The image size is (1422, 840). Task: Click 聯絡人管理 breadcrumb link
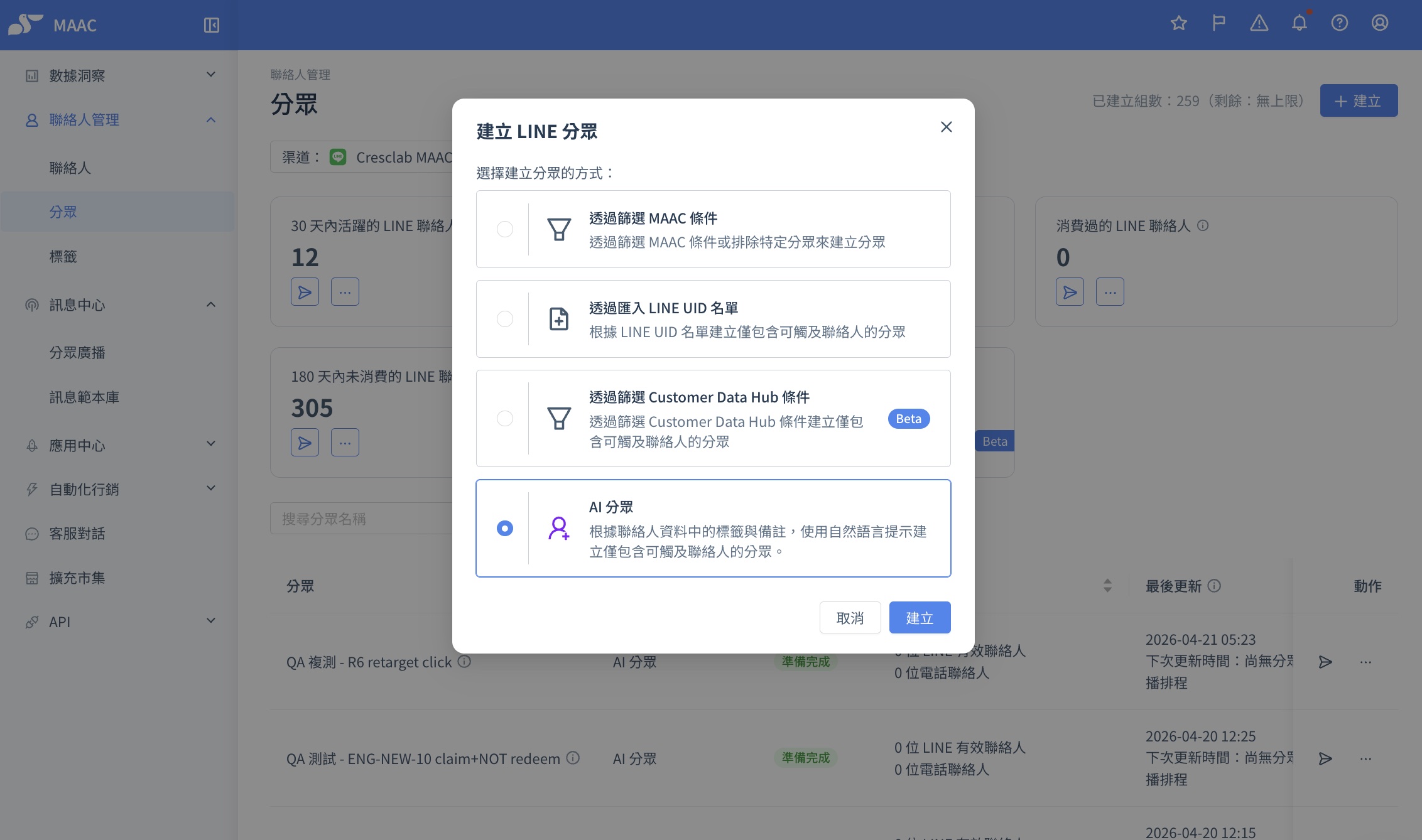point(300,75)
